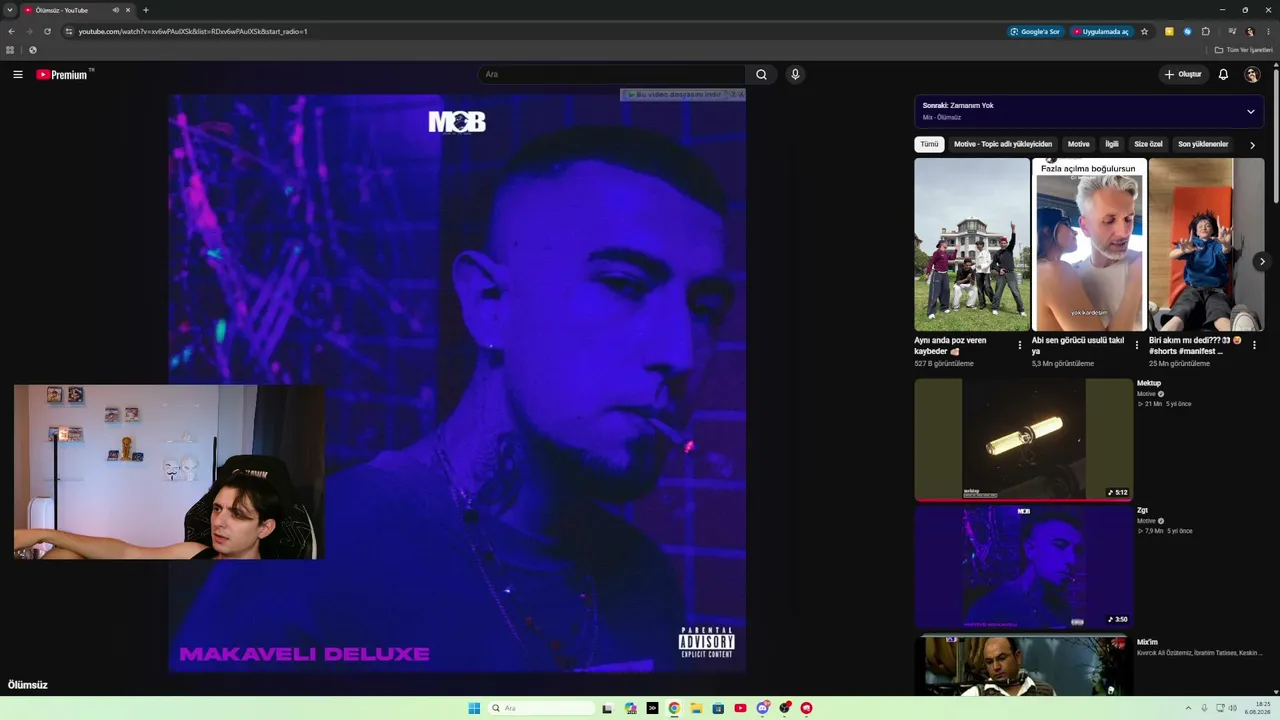
Task: Click the "Oluştur" create button
Action: tap(1183, 74)
